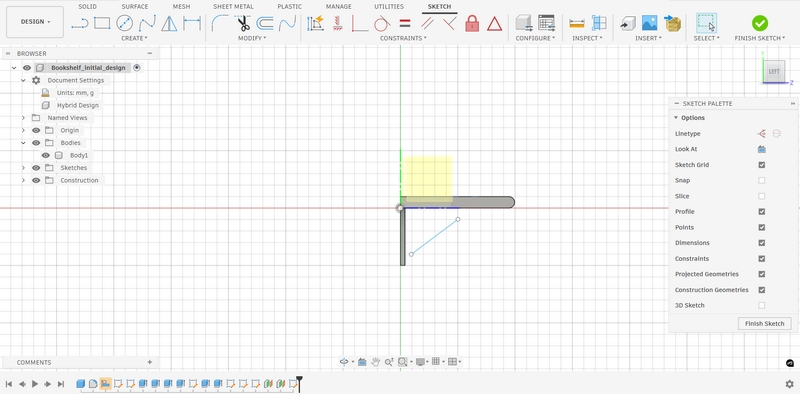
Task: Expand the Construction folder
Action: point(23,180)
